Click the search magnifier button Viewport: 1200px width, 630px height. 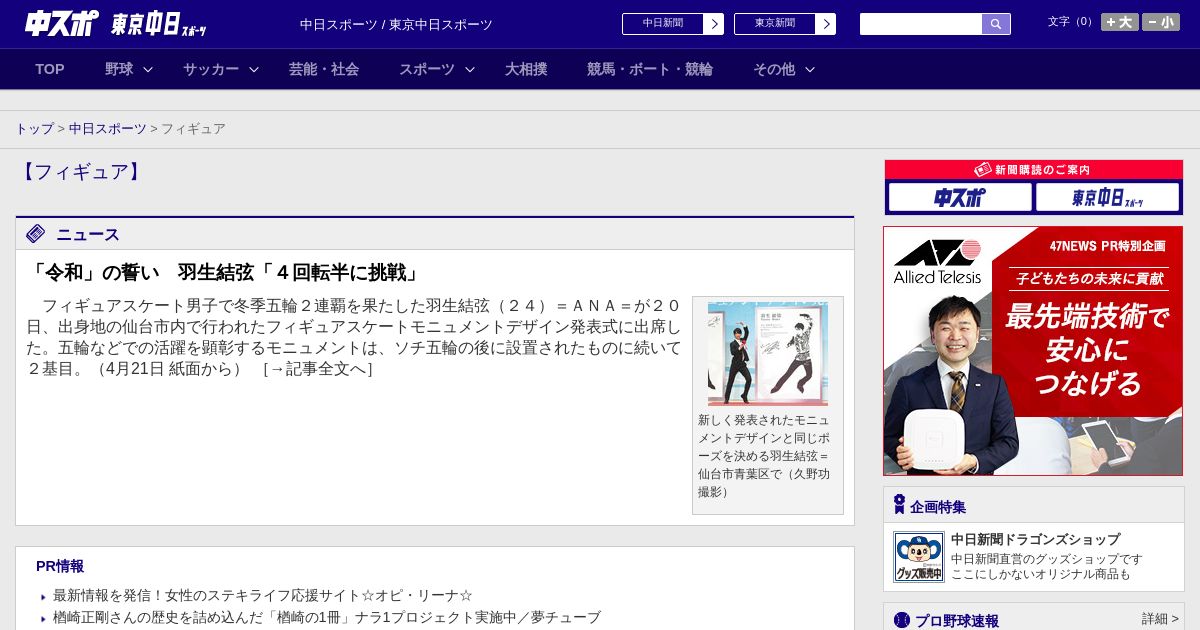pos(996,24)
